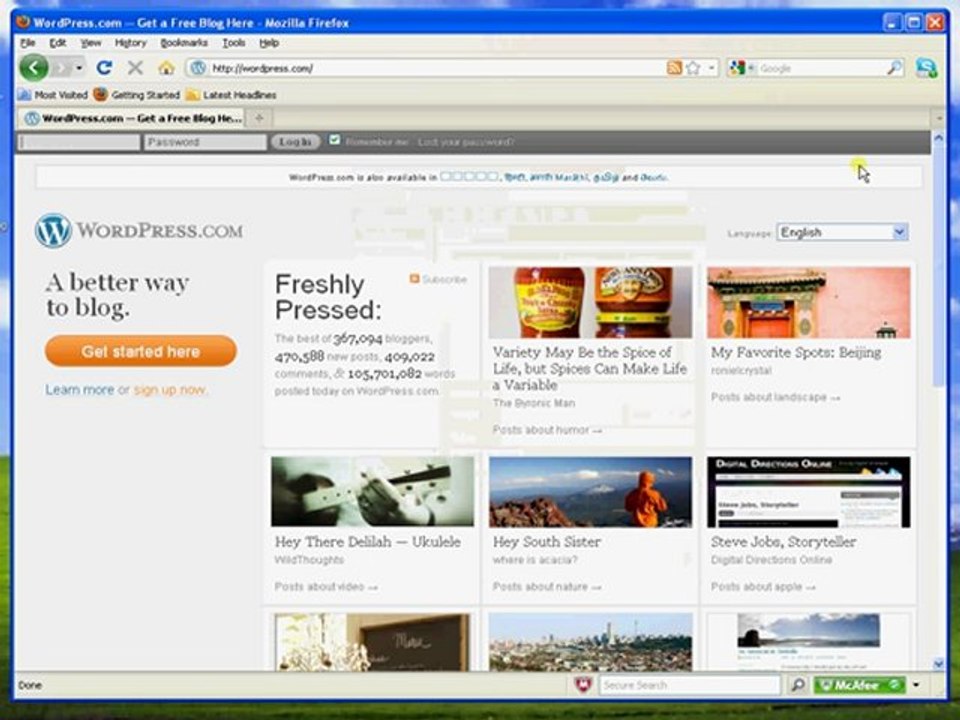Viewport: 960px width, 720px height.
Task: Click the orange RSS feed icon in address bar
Action: click(674, 68)
